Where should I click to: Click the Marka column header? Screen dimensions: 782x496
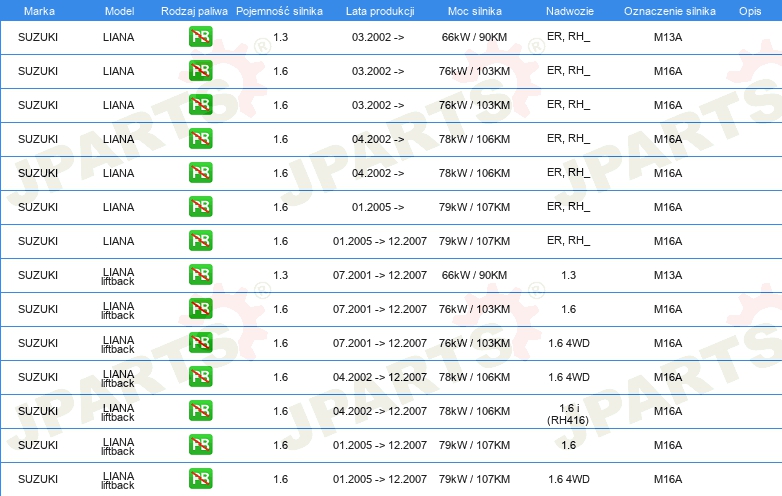pos(39,11)
